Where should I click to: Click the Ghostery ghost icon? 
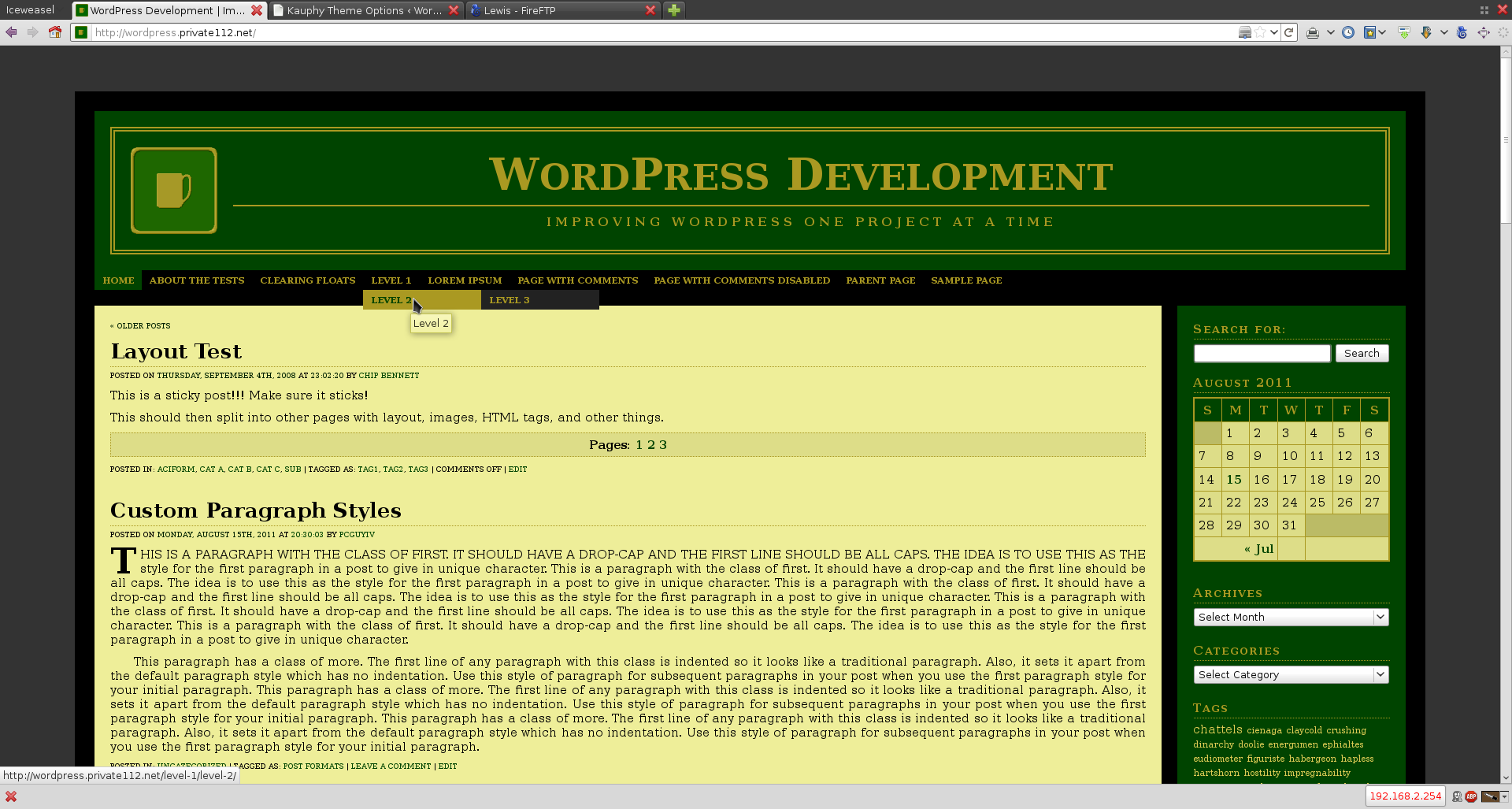point(1457,796)
